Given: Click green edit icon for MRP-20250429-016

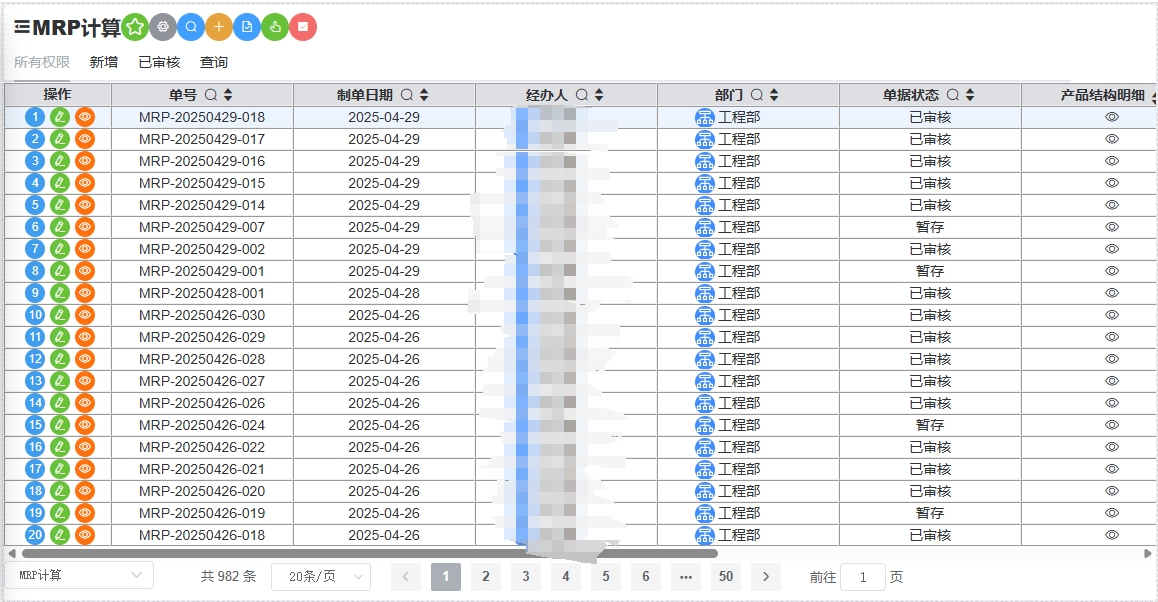Looking at the screenshot, I should (x=60, y=161).
